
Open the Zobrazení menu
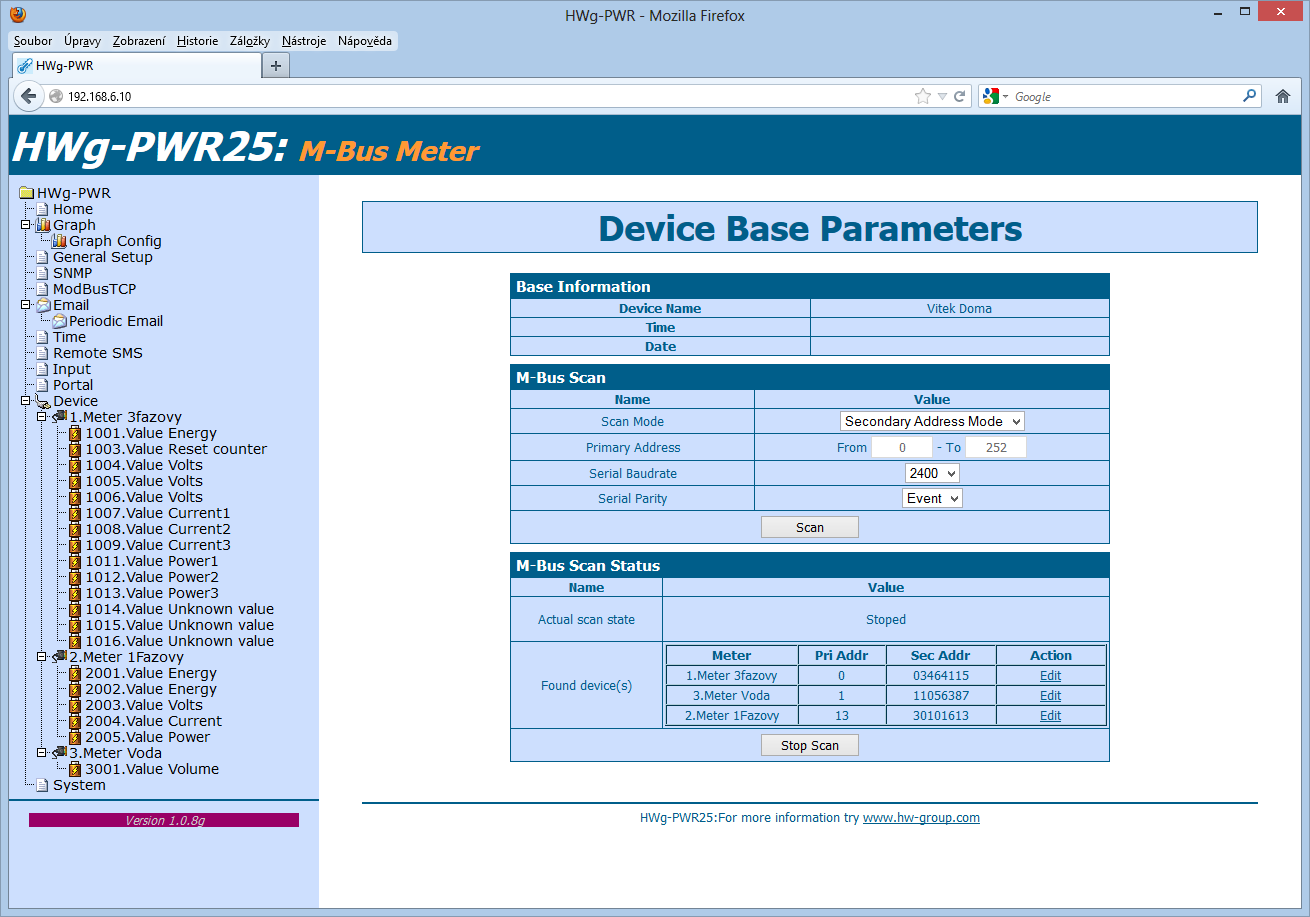[x=139, y=41]
